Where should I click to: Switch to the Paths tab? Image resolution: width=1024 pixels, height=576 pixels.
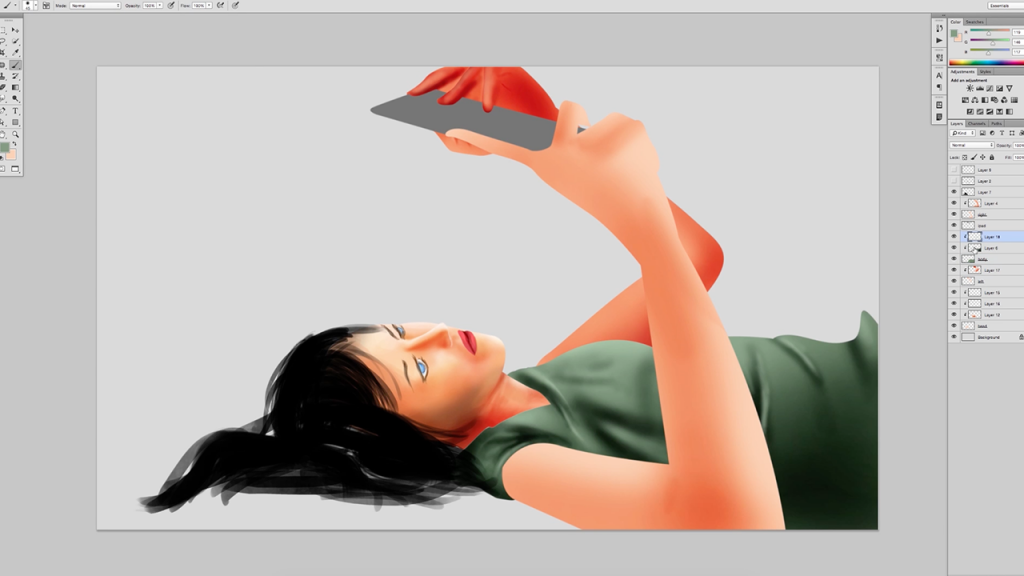(x=996, y=123)
